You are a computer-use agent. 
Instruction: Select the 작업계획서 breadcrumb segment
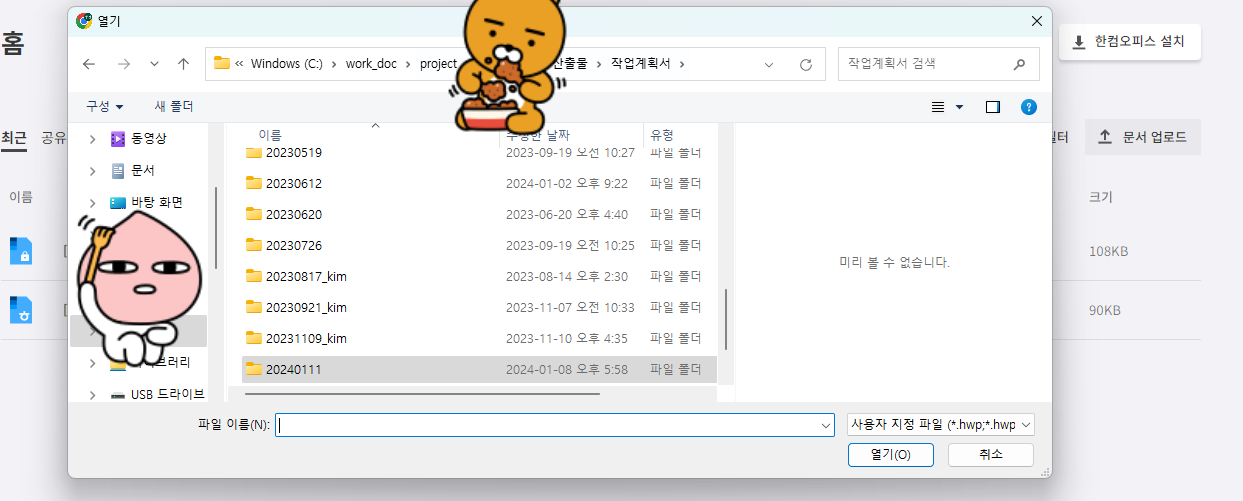pyautogui.click(x=641, y=64)
